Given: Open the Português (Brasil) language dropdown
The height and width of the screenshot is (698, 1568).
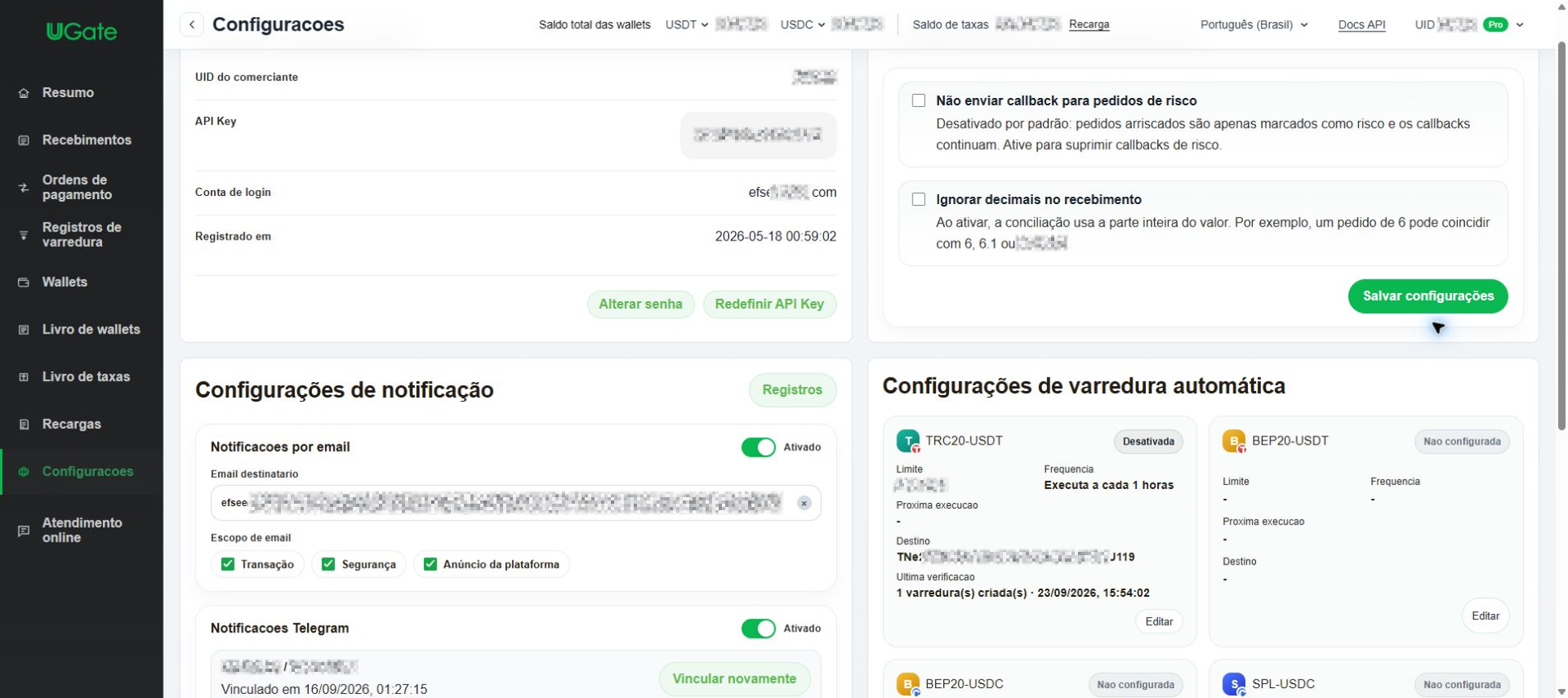Looking at the screenshot, I should pyautogui.click(x=1254, y=24).
